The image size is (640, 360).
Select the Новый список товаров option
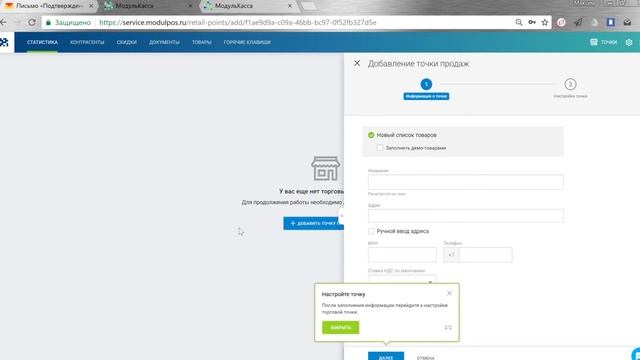(402, 135)
